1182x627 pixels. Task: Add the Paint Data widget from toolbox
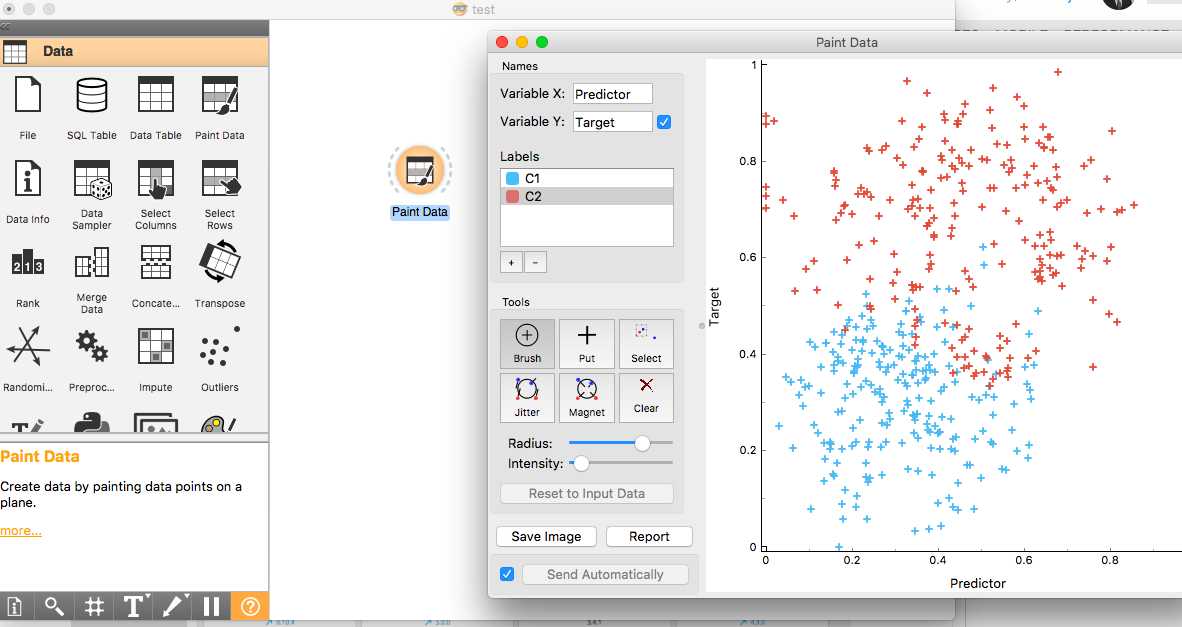219,108
